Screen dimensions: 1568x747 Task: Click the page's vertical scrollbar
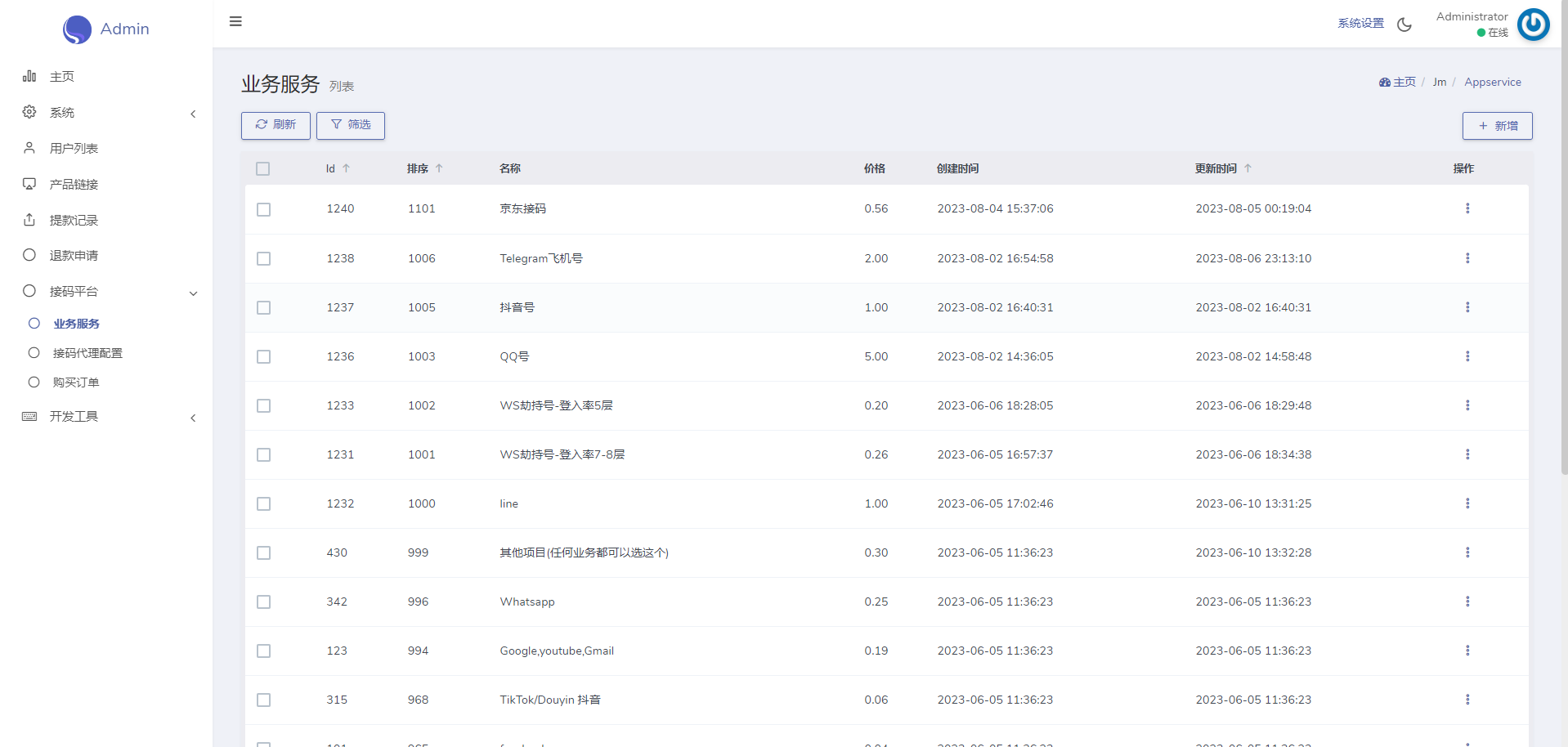pyautogui.click(x=1564, y=245)
